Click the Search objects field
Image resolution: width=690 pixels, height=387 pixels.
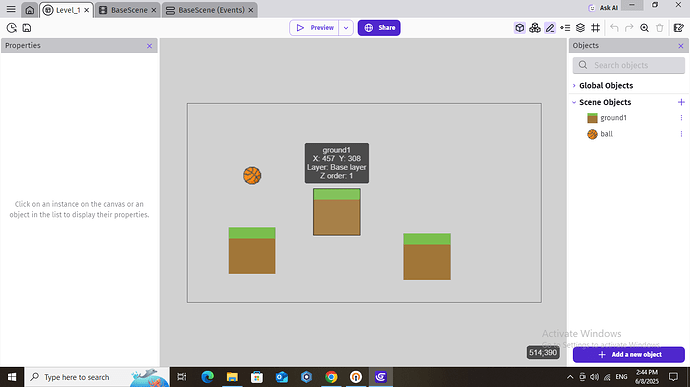[629, 65]
